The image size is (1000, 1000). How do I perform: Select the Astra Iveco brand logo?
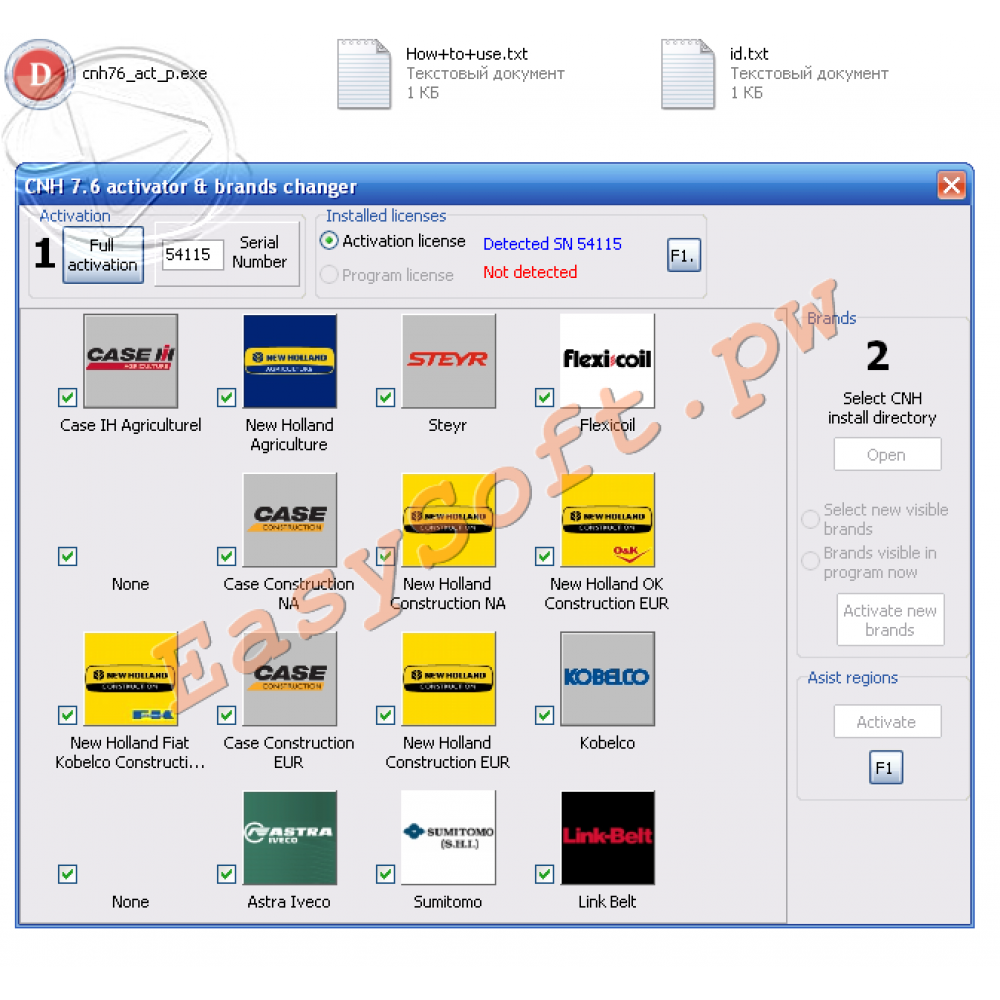(290, 837)
